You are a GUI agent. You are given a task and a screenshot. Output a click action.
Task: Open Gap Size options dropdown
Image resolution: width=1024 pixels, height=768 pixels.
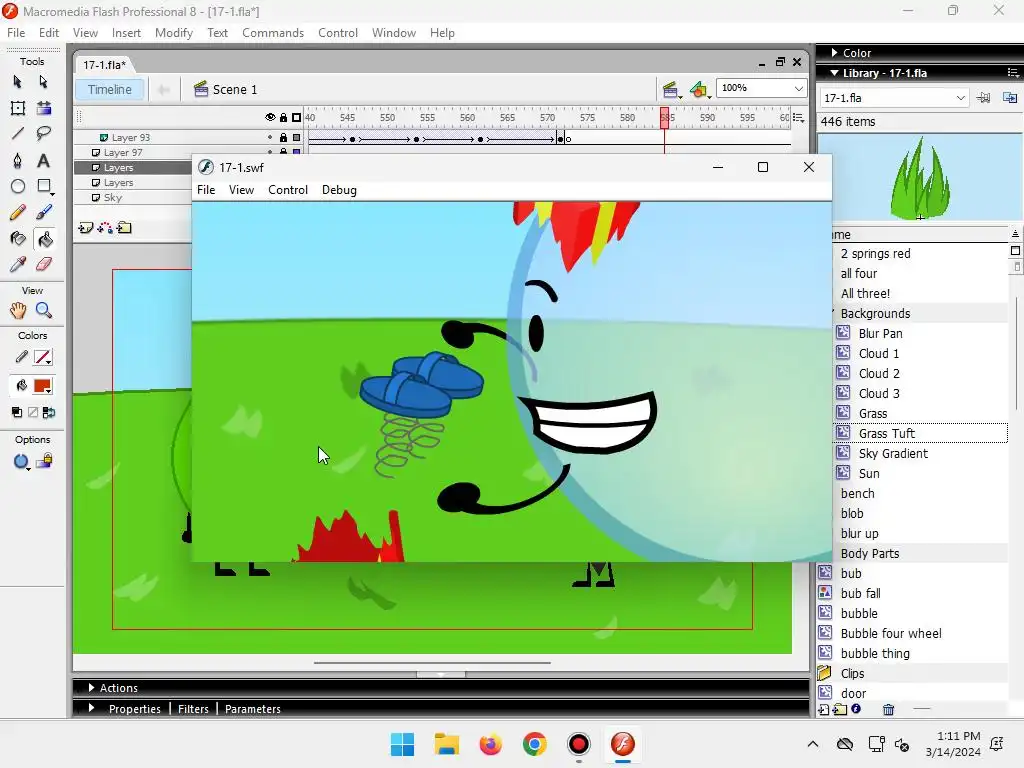[22, 462]
